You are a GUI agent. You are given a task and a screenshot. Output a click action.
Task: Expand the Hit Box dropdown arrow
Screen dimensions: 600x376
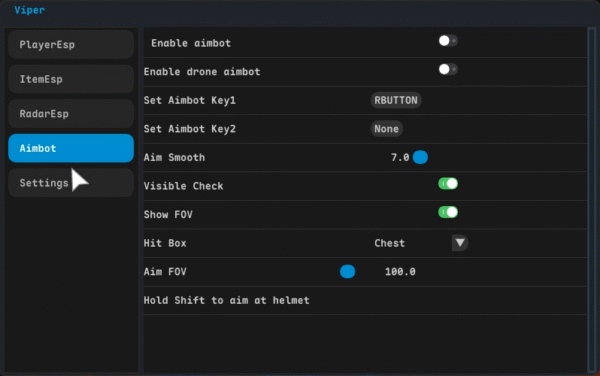click(460, 243)
